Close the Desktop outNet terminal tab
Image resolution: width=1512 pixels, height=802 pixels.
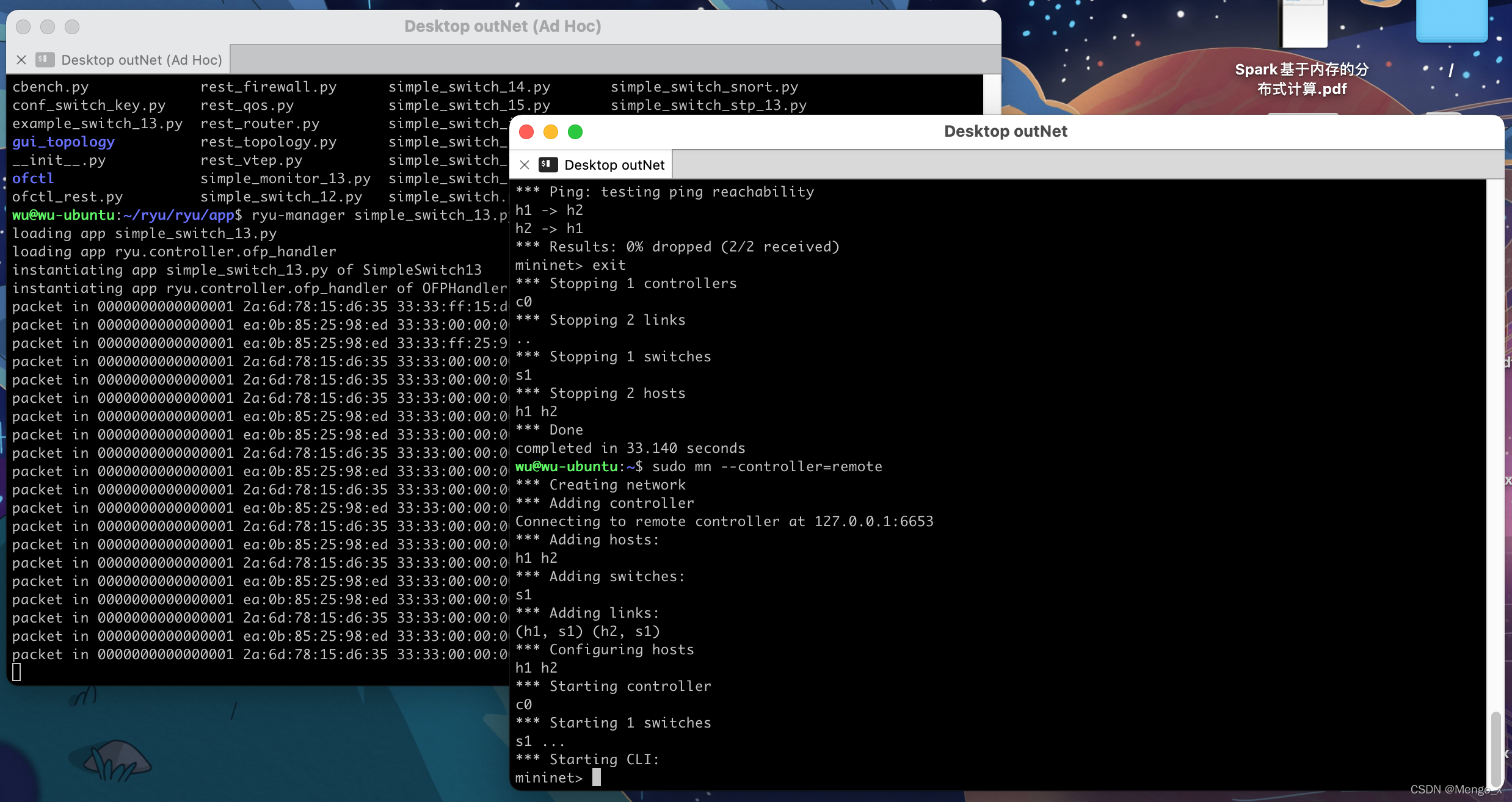coord(525,164)
